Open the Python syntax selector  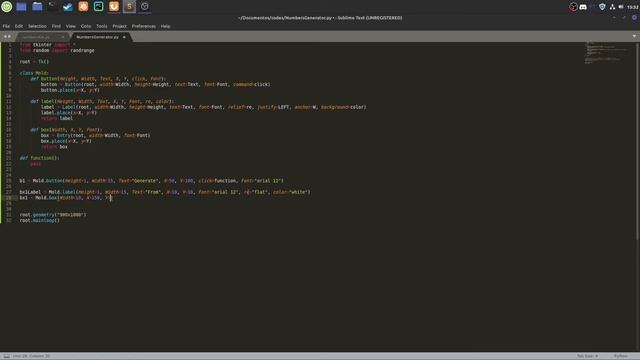tap(620, 356)
